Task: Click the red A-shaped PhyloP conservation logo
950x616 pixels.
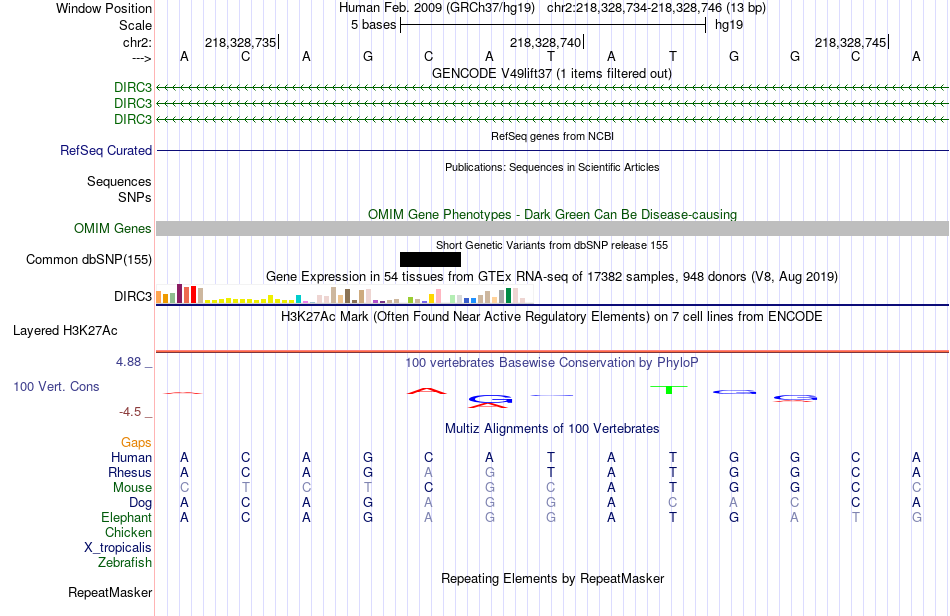Action: point(427,391)
